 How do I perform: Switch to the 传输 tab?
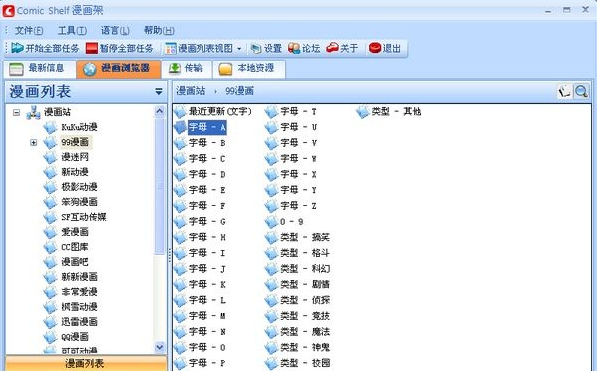tap(186, 69)
